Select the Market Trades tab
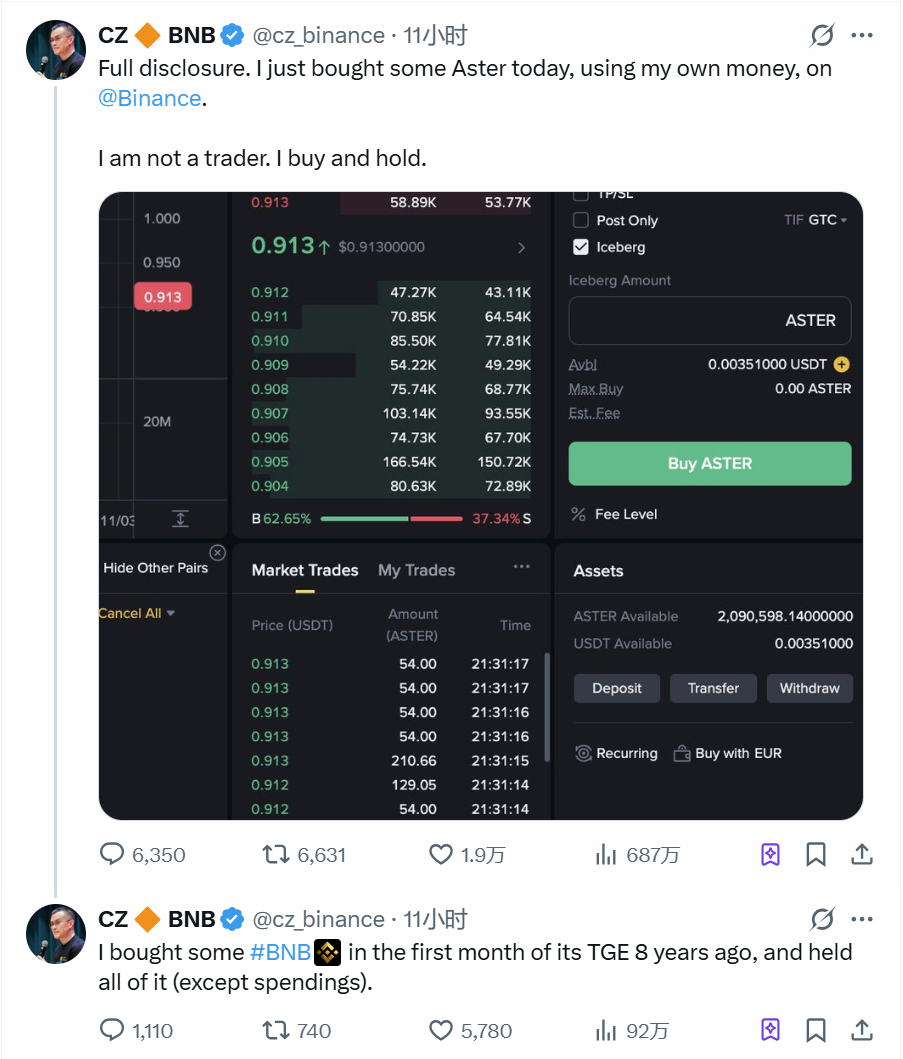This screenshot has width=903, height=1059. [305, 570]
